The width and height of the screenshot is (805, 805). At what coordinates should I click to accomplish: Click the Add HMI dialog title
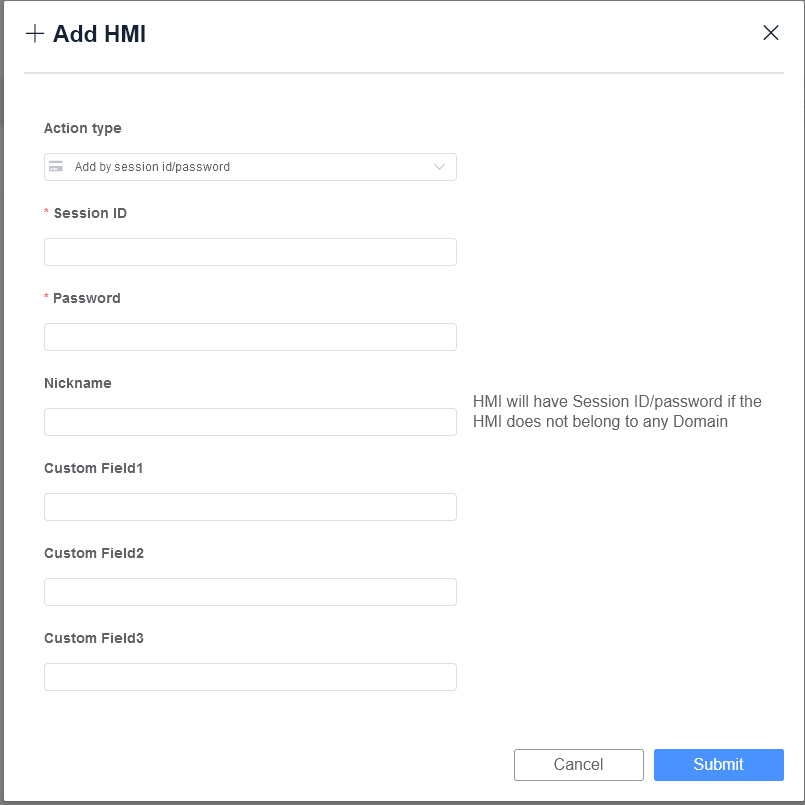(x=99, y=34)
